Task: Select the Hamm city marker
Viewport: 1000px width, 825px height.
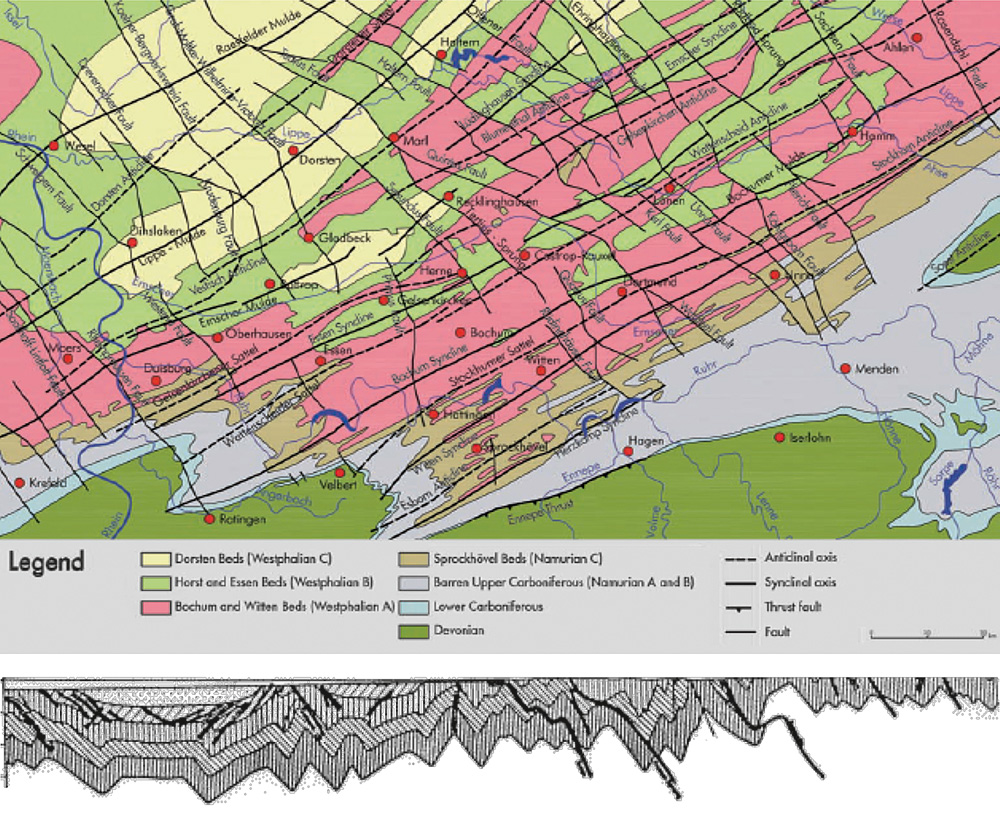Action: pyautogui.click(x=852, y=132)
